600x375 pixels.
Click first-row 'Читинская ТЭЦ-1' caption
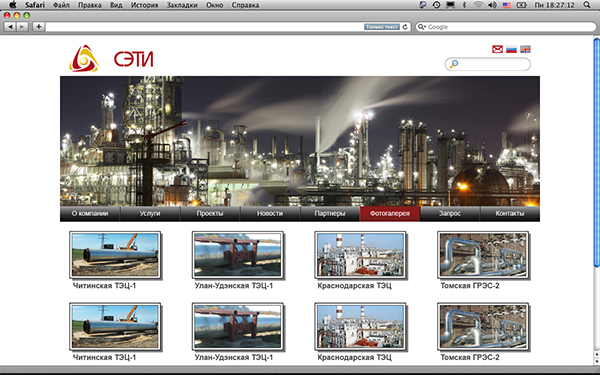pos(104,285)
